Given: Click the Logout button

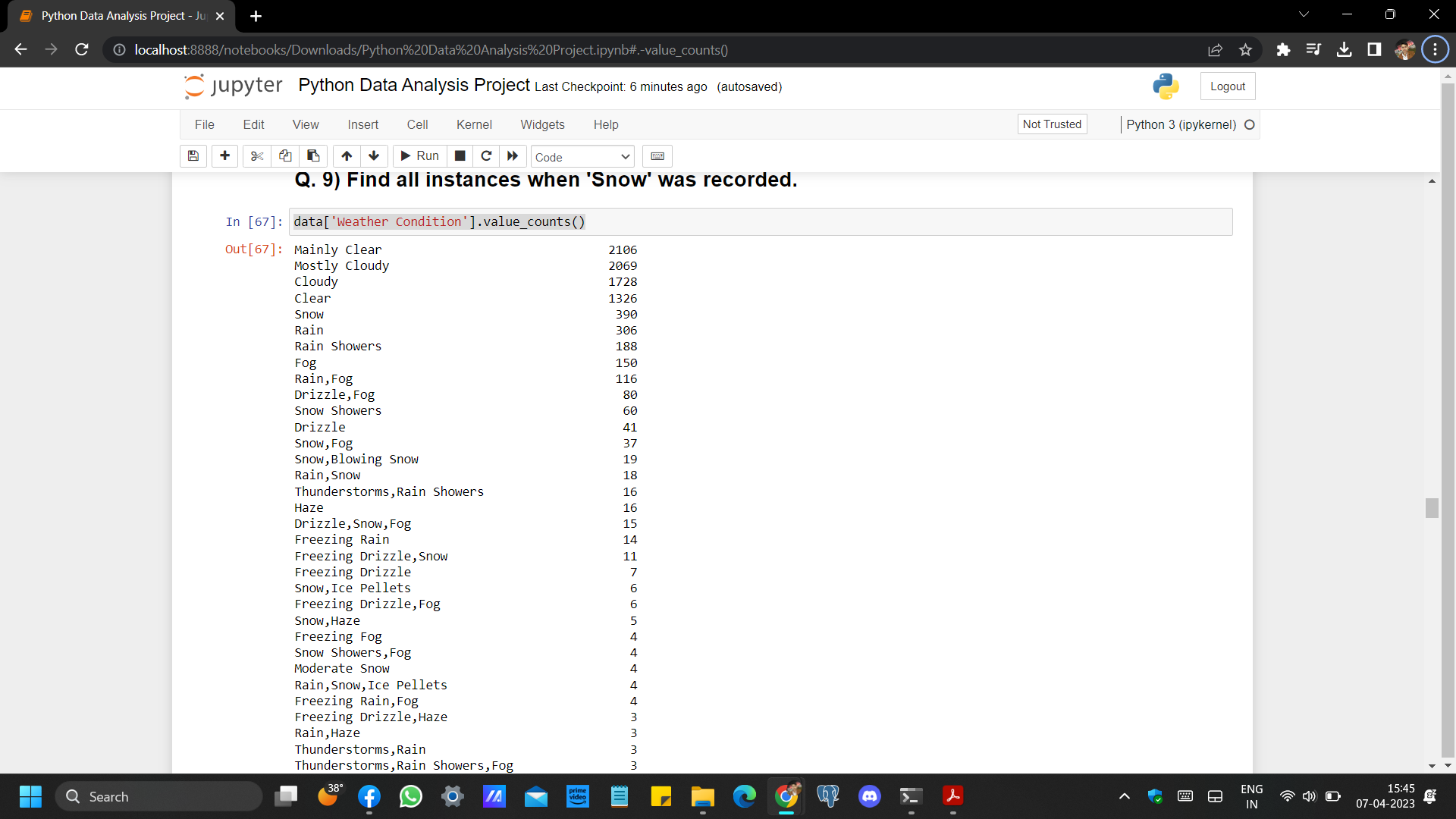Looking at the screenshot, I should pyautogui.click(x=1227, y=86).
